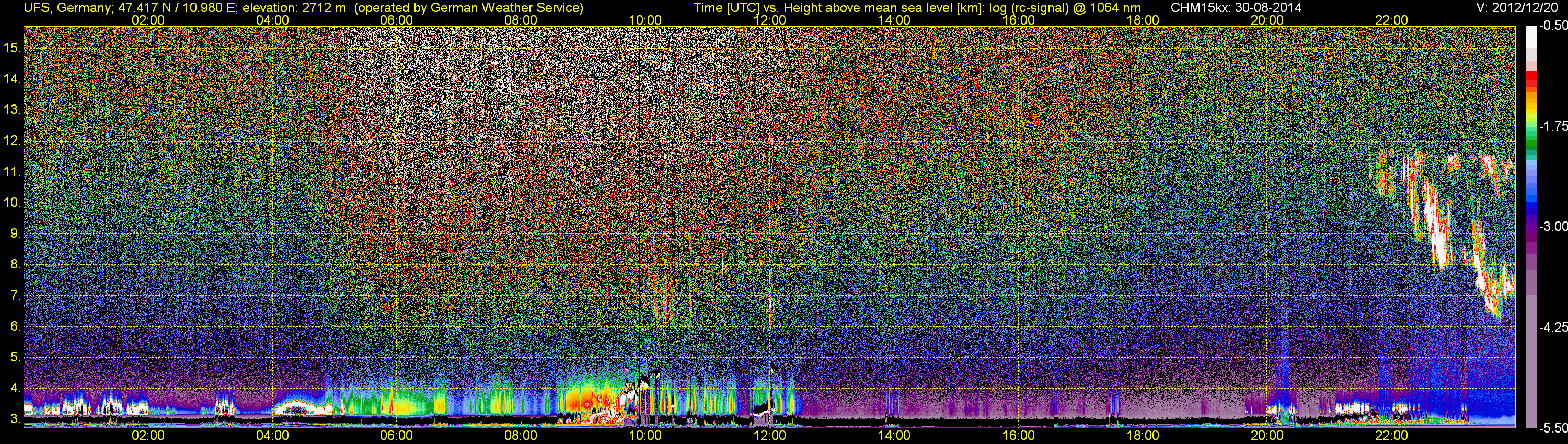Click the "08:00" label on the bottom time axis
1568x444 pixels.
[521, 436]
